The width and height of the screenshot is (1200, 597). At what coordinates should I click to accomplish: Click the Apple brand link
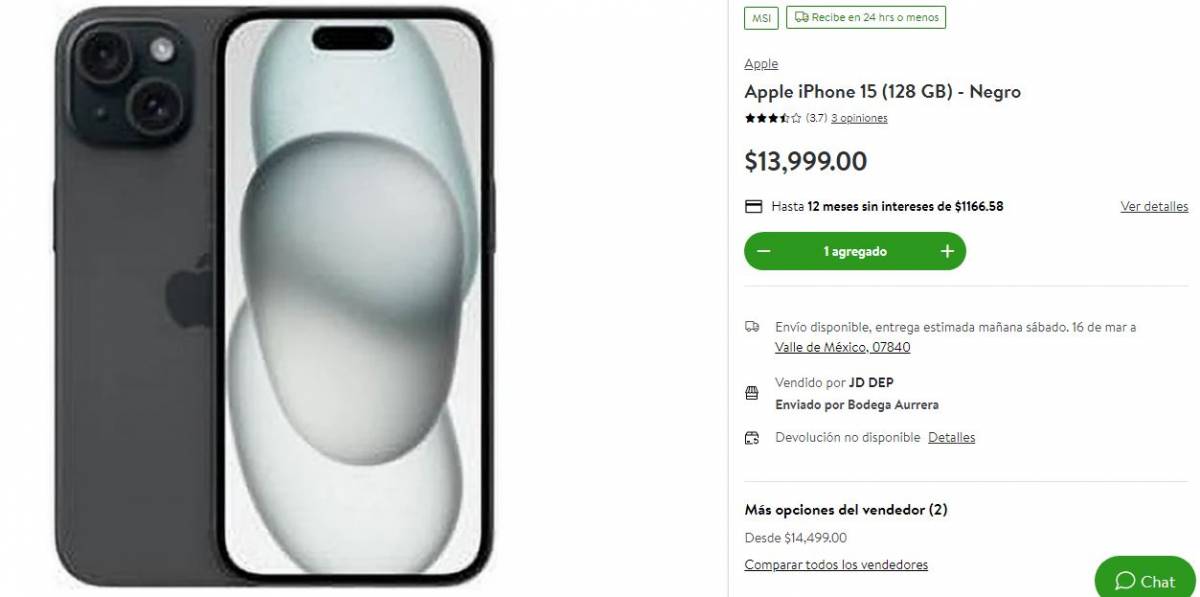761,64
